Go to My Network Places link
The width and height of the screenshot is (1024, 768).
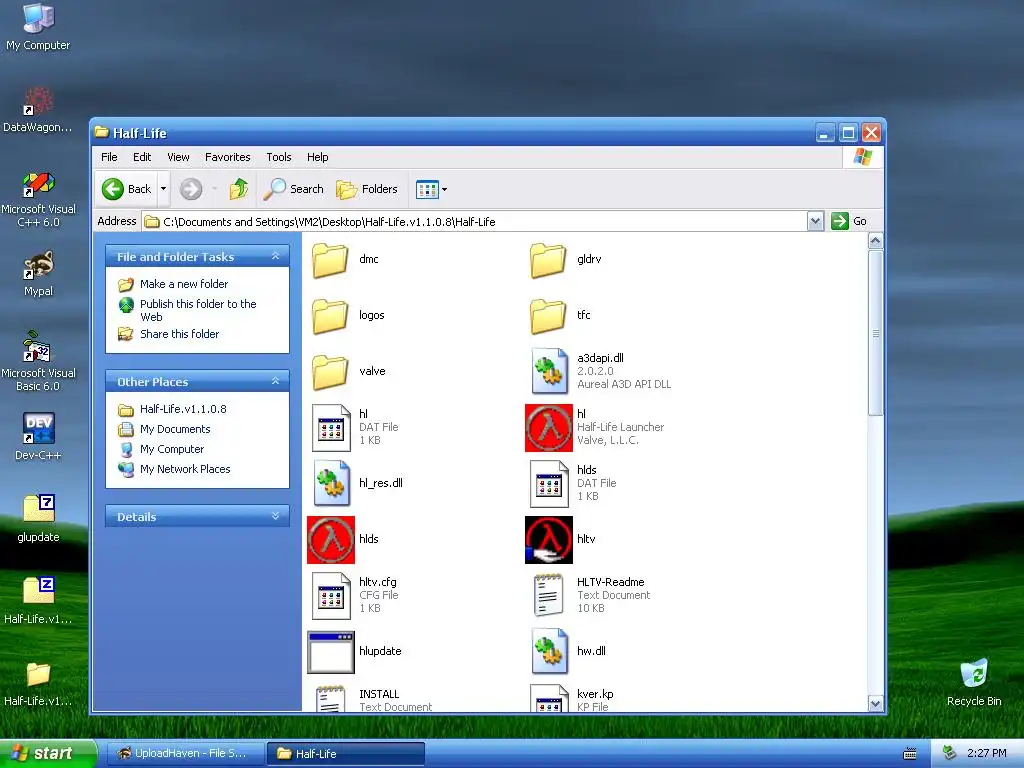click(x=185, y=469)
